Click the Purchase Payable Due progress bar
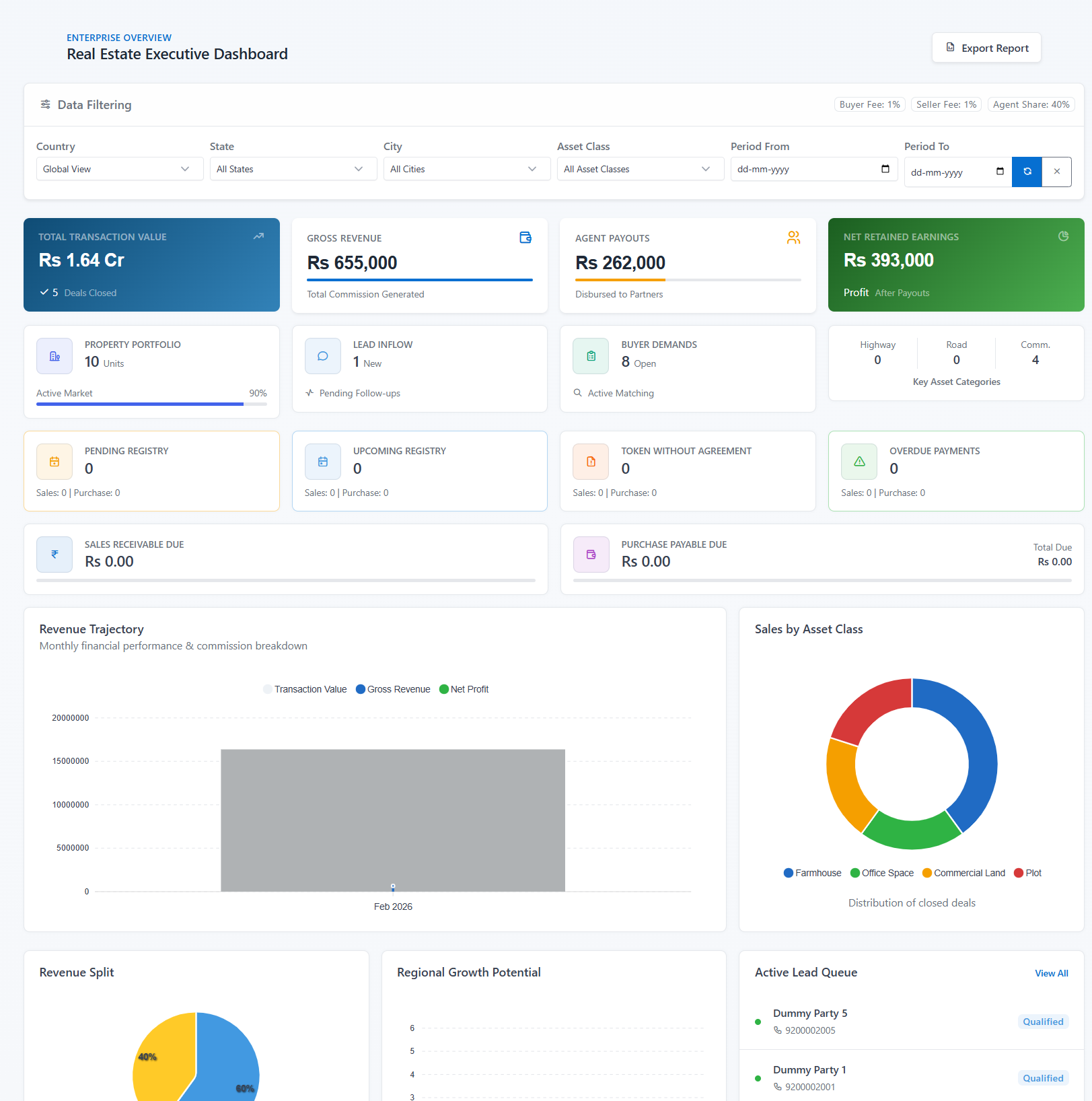This screenshot has height=1101, width=1092. [x=822, y=580]
